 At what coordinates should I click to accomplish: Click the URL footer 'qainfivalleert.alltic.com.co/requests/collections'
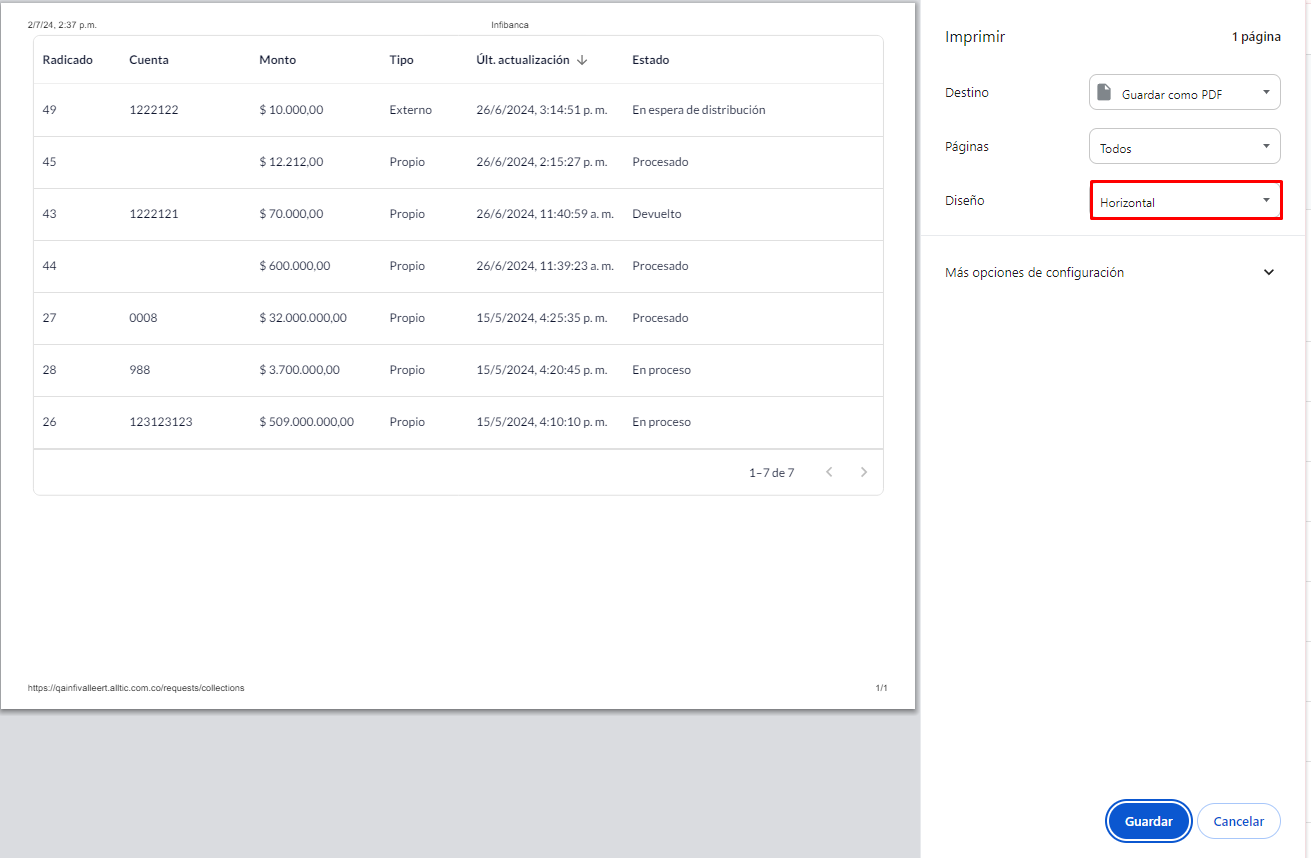136,688
